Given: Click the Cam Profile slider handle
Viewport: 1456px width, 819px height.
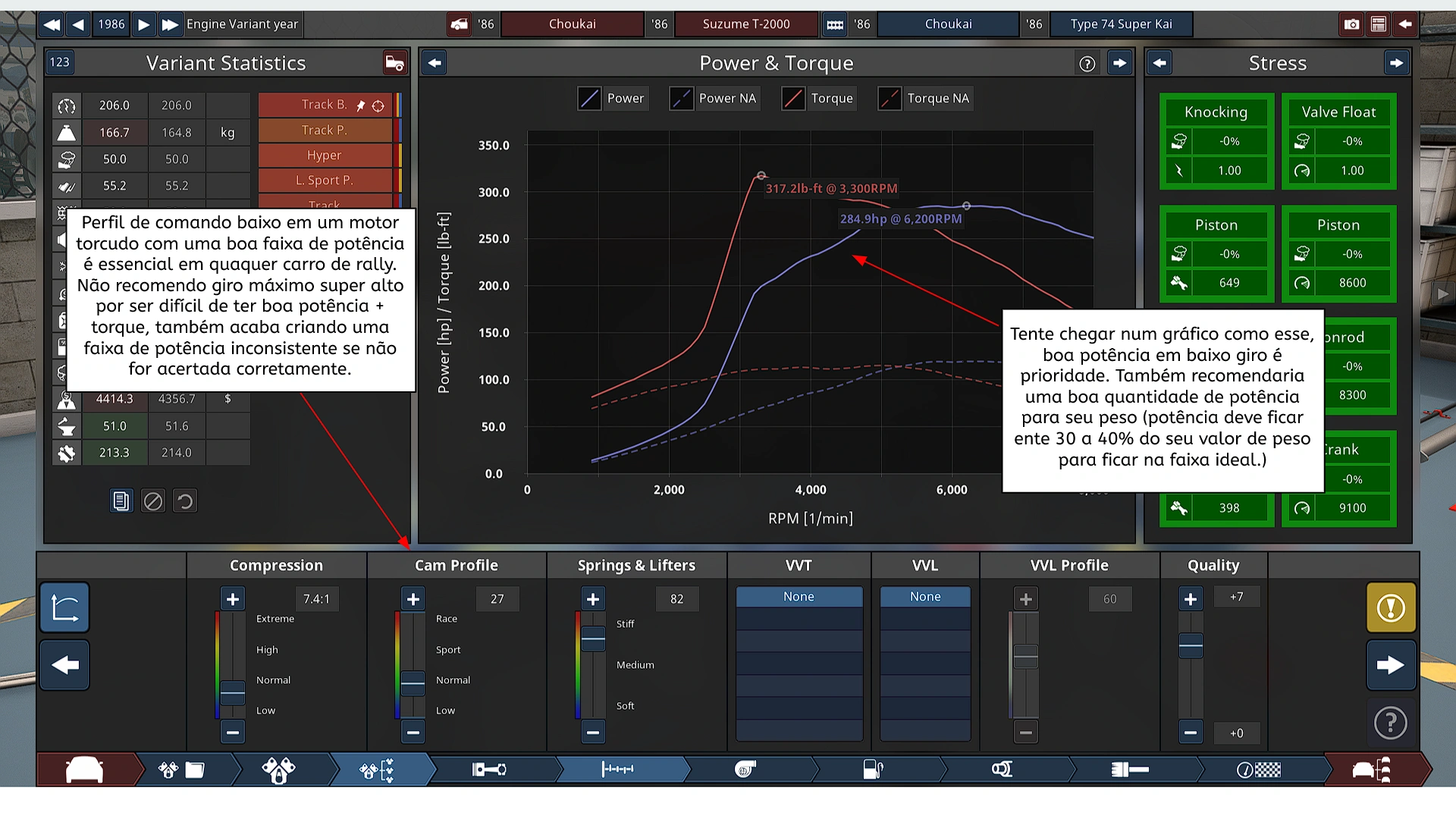Looking at the screenshot, I should click(413, 683).
